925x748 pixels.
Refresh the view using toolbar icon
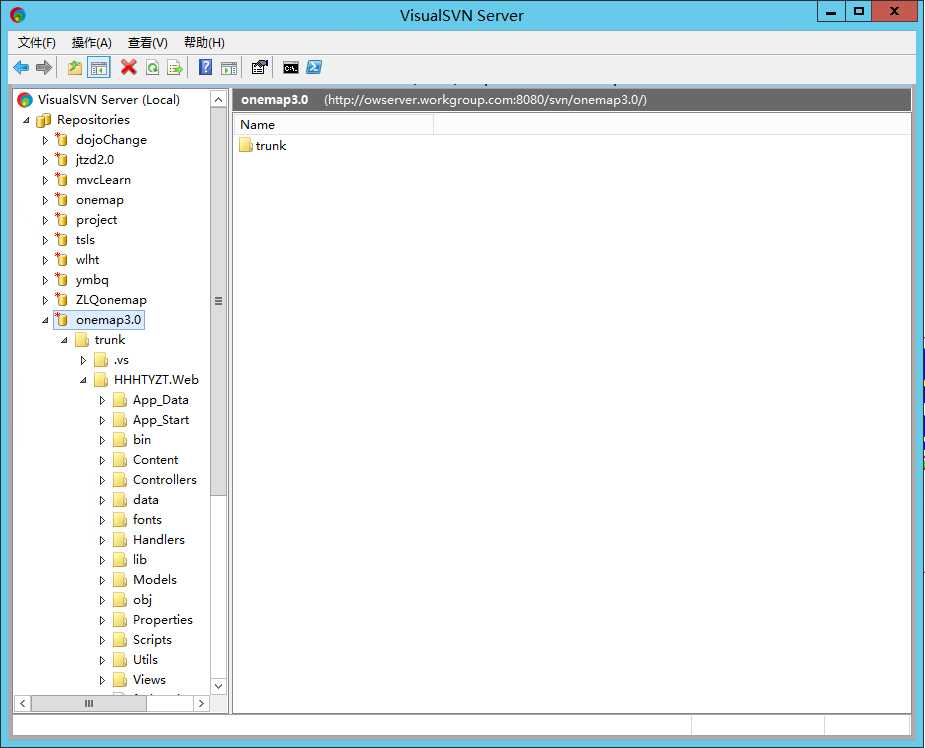152,67
